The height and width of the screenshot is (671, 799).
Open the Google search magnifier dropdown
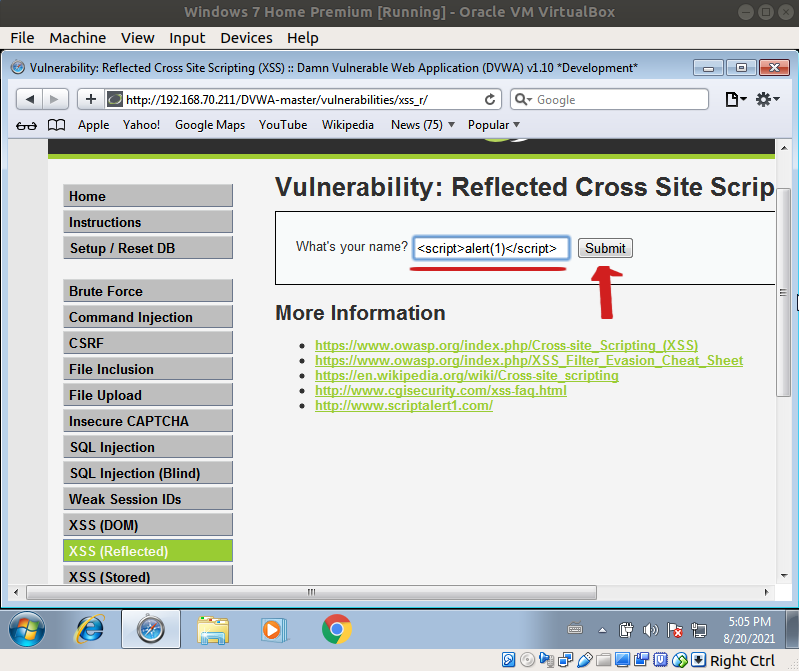pos(523,99)
